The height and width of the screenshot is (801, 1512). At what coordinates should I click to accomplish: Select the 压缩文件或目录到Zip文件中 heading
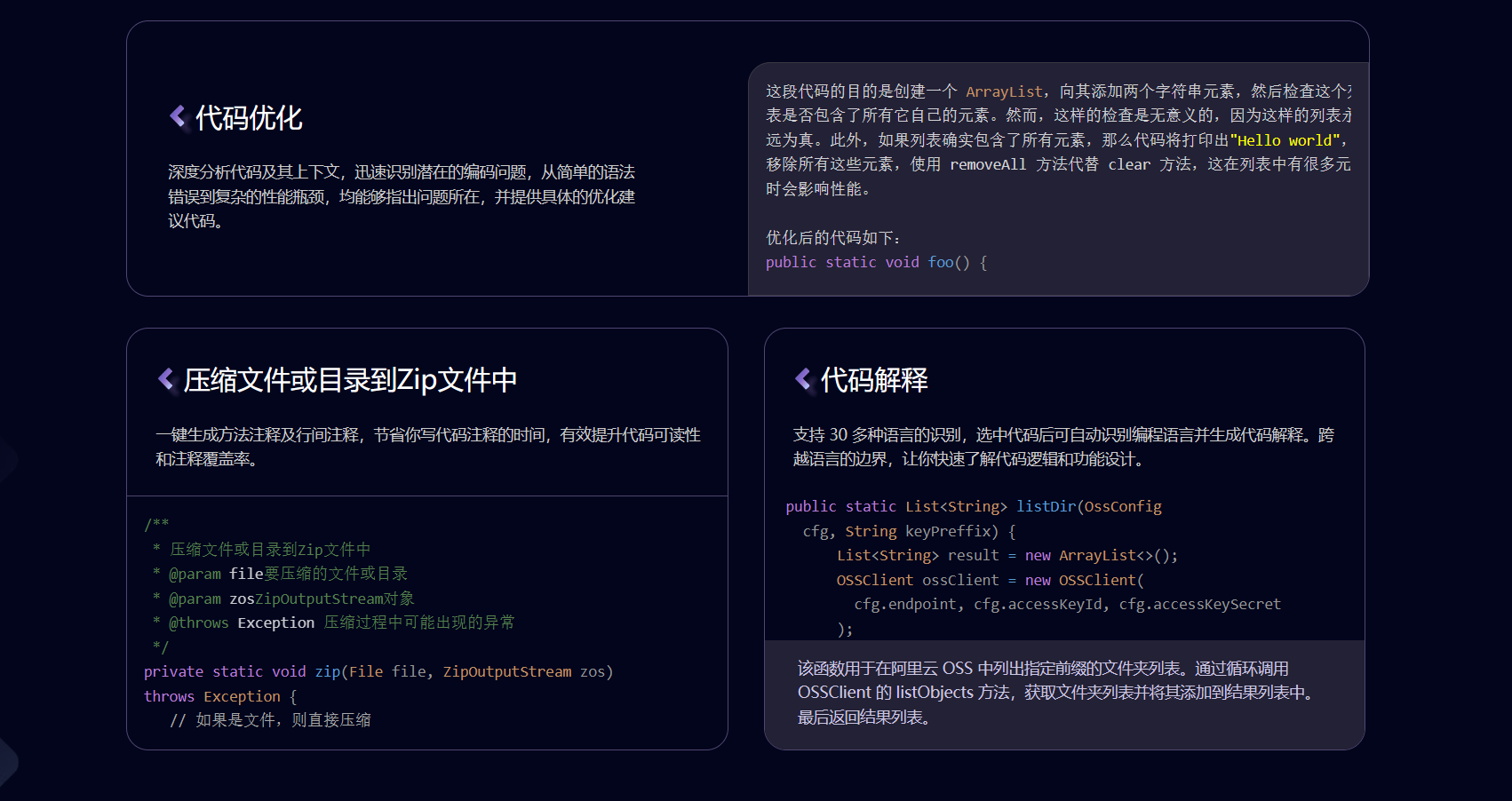(x=350, y=380)
